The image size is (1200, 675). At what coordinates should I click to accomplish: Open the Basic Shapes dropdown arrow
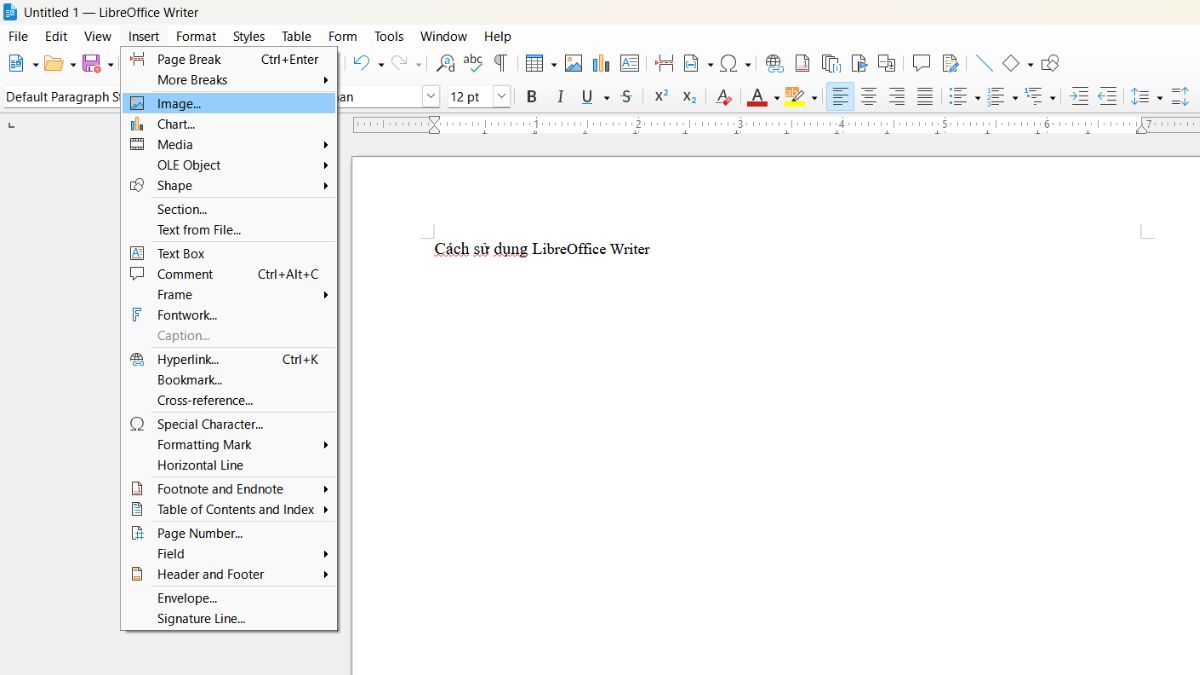coord(1030,64)
